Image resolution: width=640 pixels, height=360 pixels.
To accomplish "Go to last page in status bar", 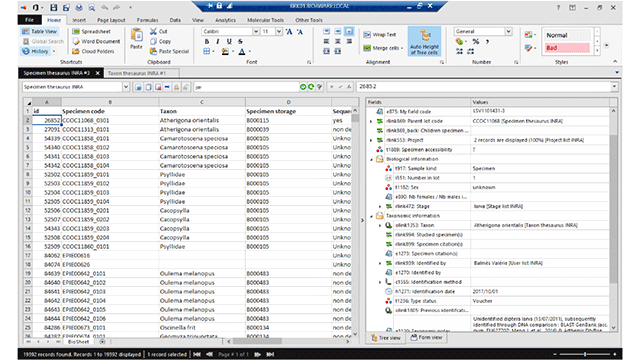I will [x=270, y=354].
